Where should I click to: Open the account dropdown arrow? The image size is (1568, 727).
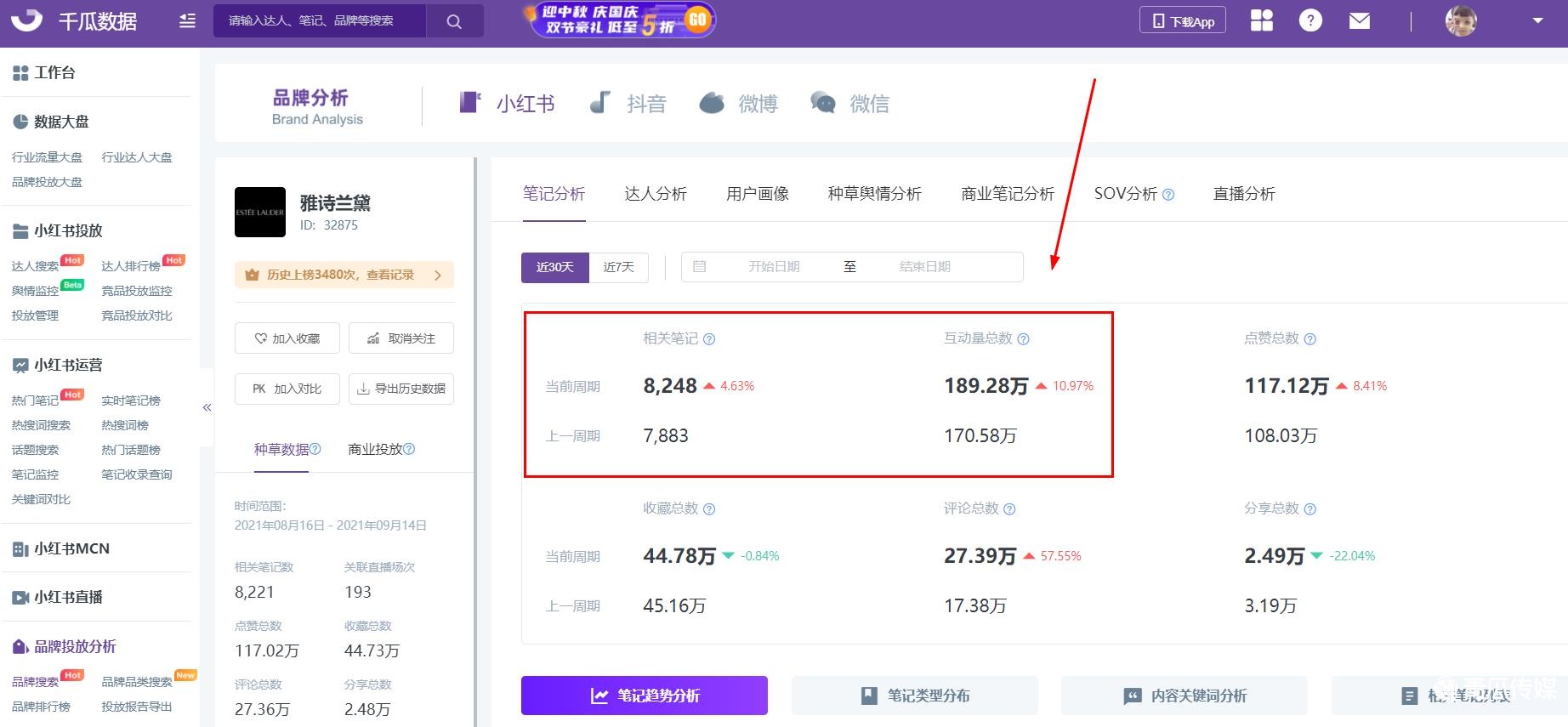[x=1537, y=21]
